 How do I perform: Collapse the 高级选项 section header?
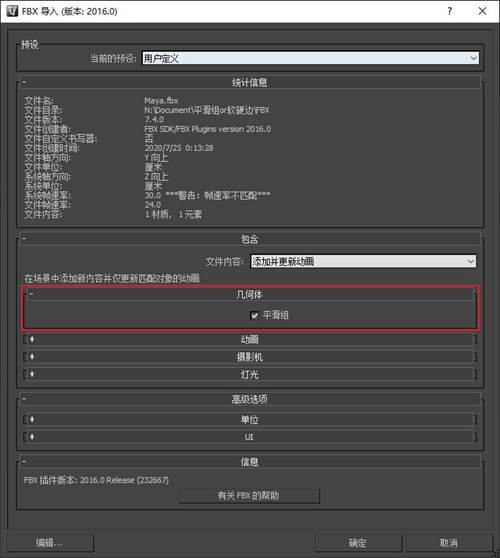tap(250, 399)
